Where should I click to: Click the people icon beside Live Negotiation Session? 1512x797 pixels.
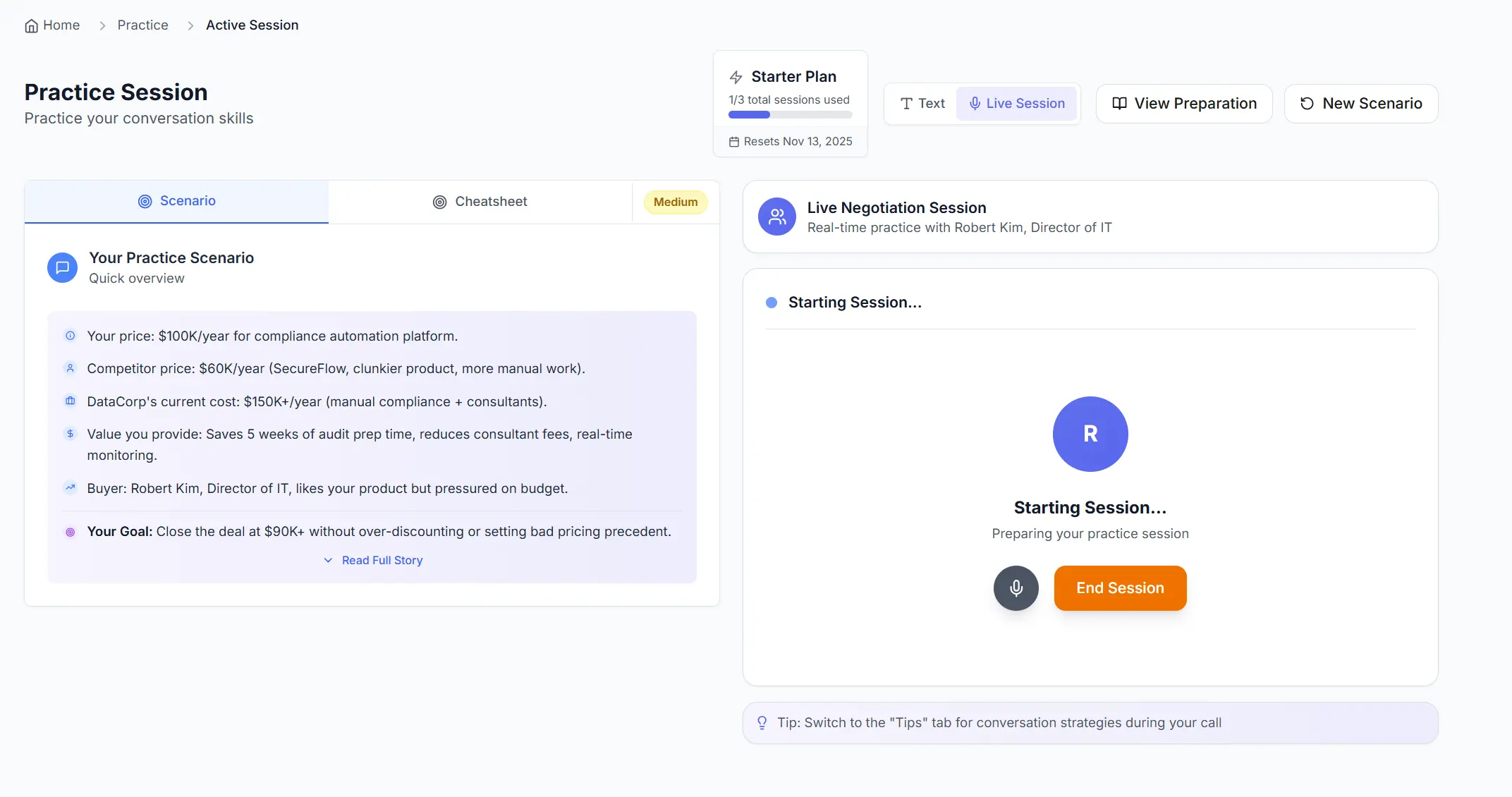point(776,217)
